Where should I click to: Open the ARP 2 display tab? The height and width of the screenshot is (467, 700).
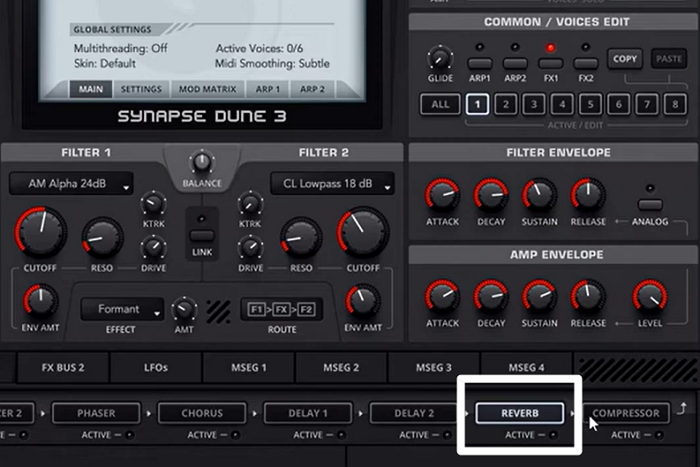click(x=312, y=89)
